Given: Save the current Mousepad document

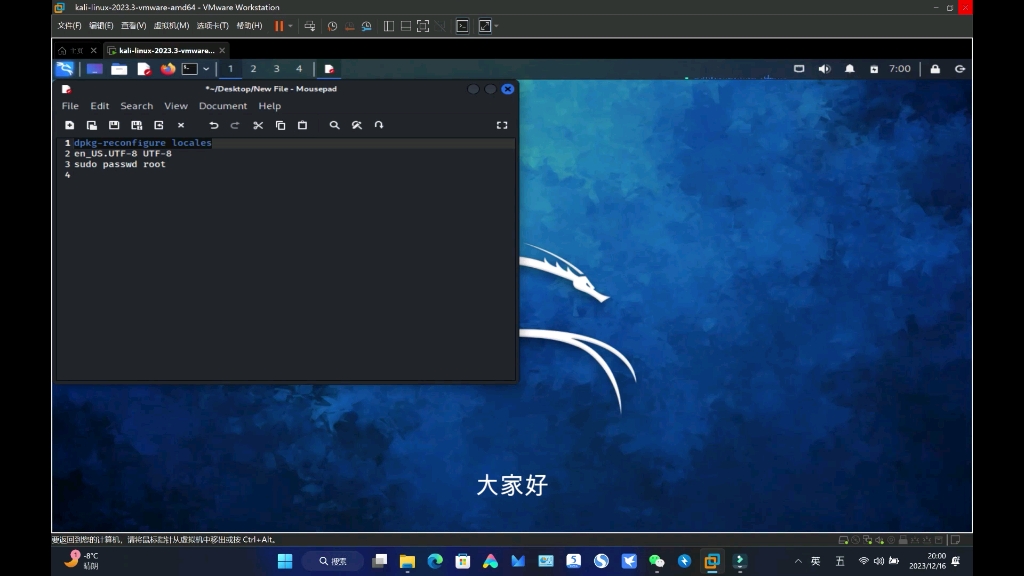Looking at the screenshot, I should point(114,125).
